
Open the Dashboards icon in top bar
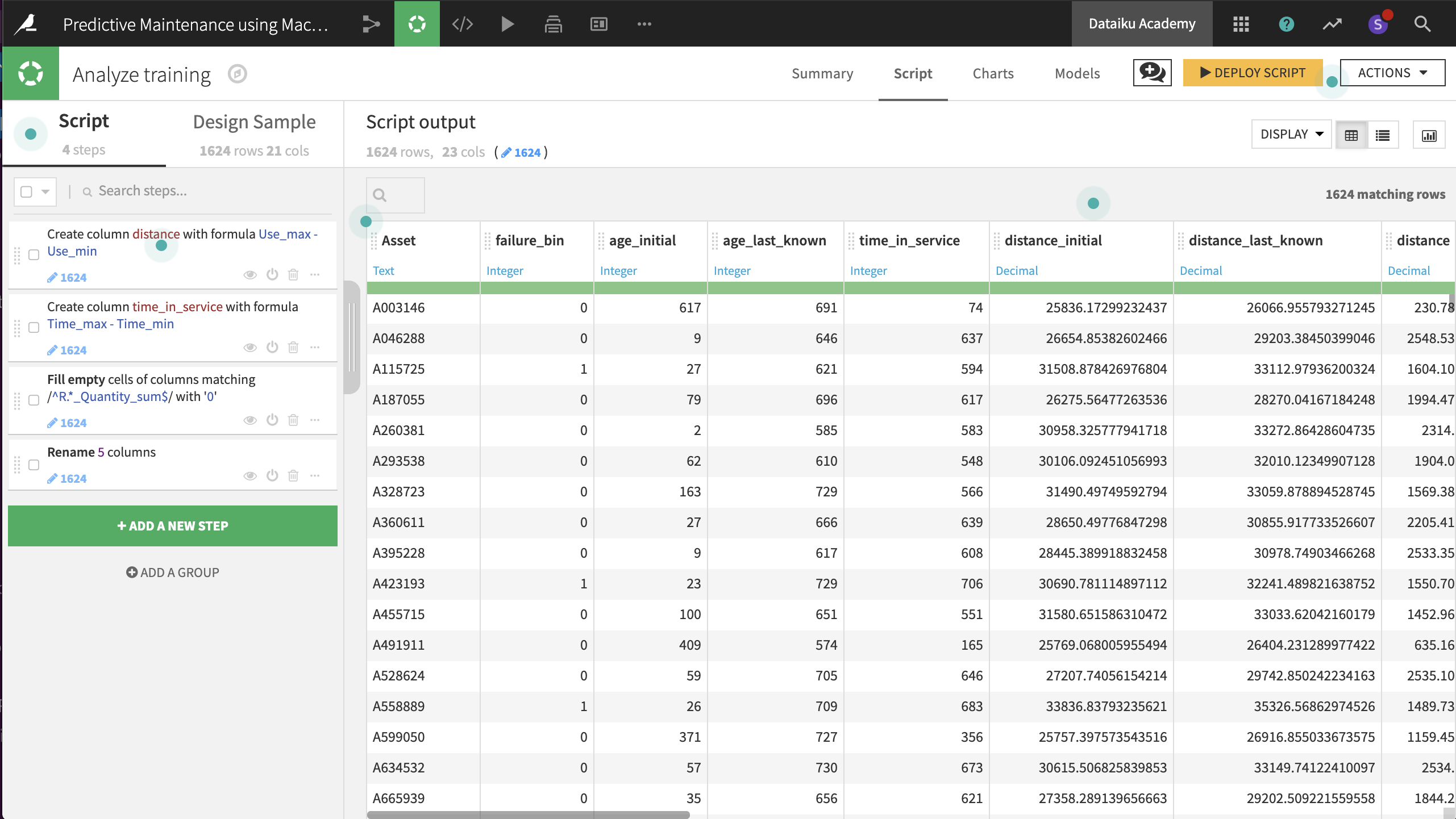[598, 24]
